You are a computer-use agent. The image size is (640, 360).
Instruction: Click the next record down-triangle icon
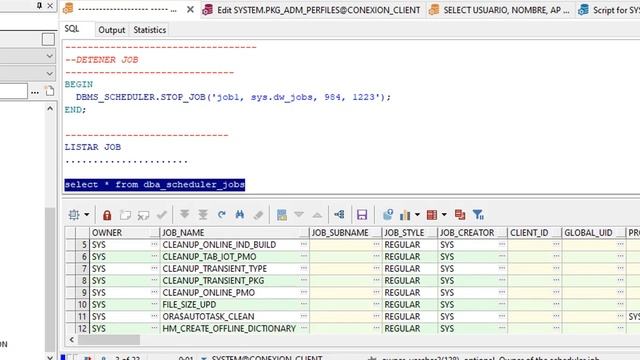coord(299,215)
